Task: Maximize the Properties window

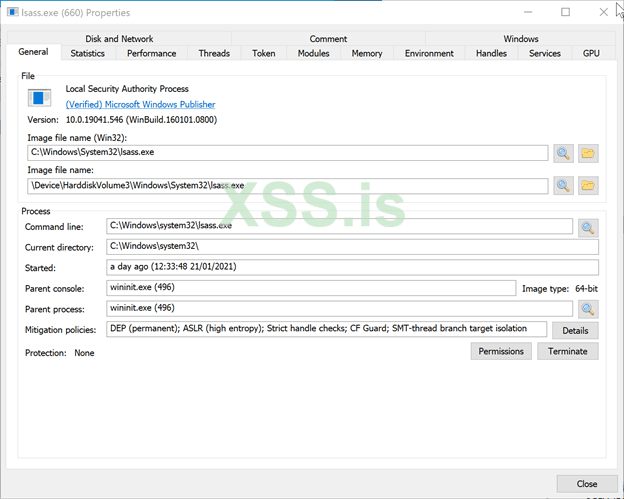Action: (566, 12)
